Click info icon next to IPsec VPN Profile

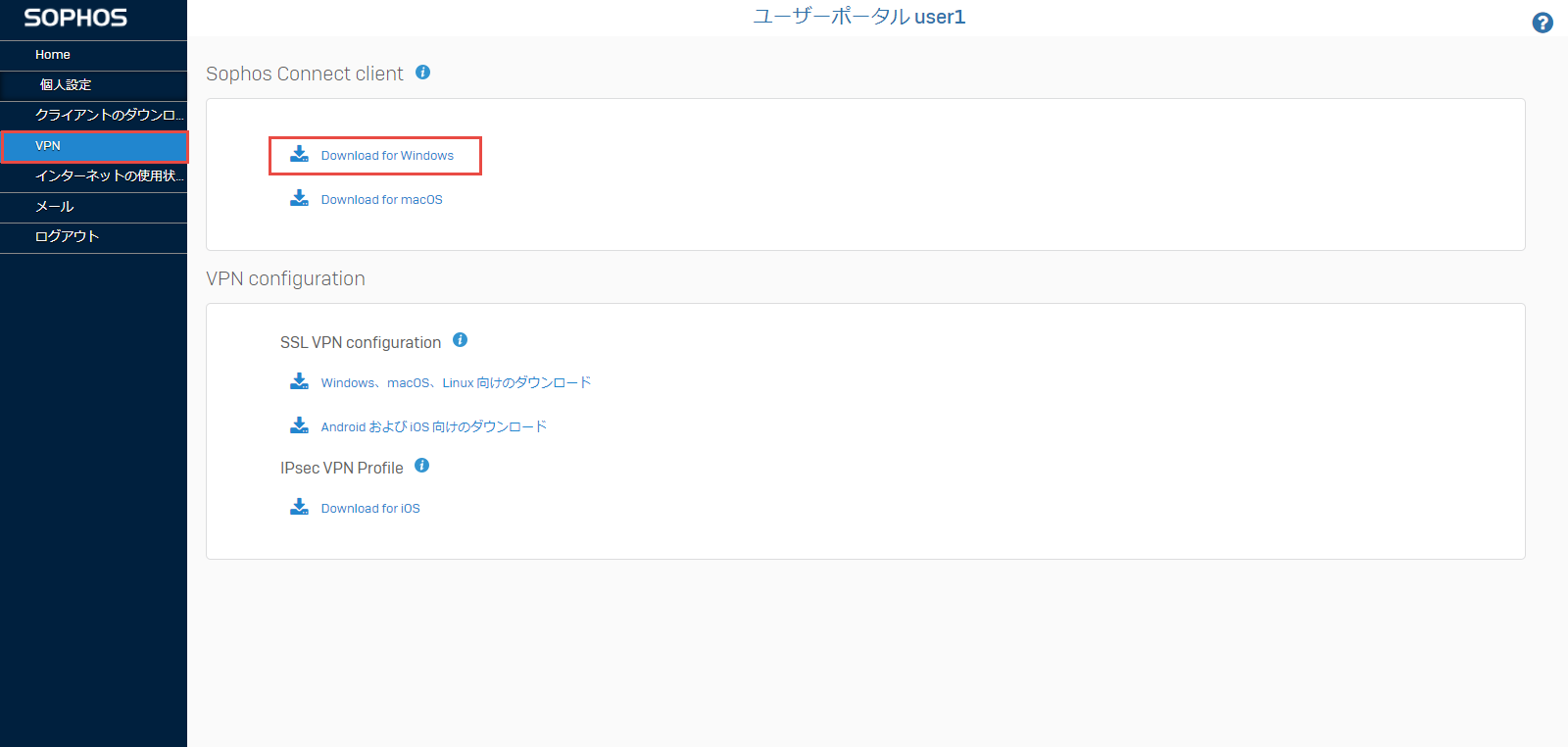[x=421, y=466]
